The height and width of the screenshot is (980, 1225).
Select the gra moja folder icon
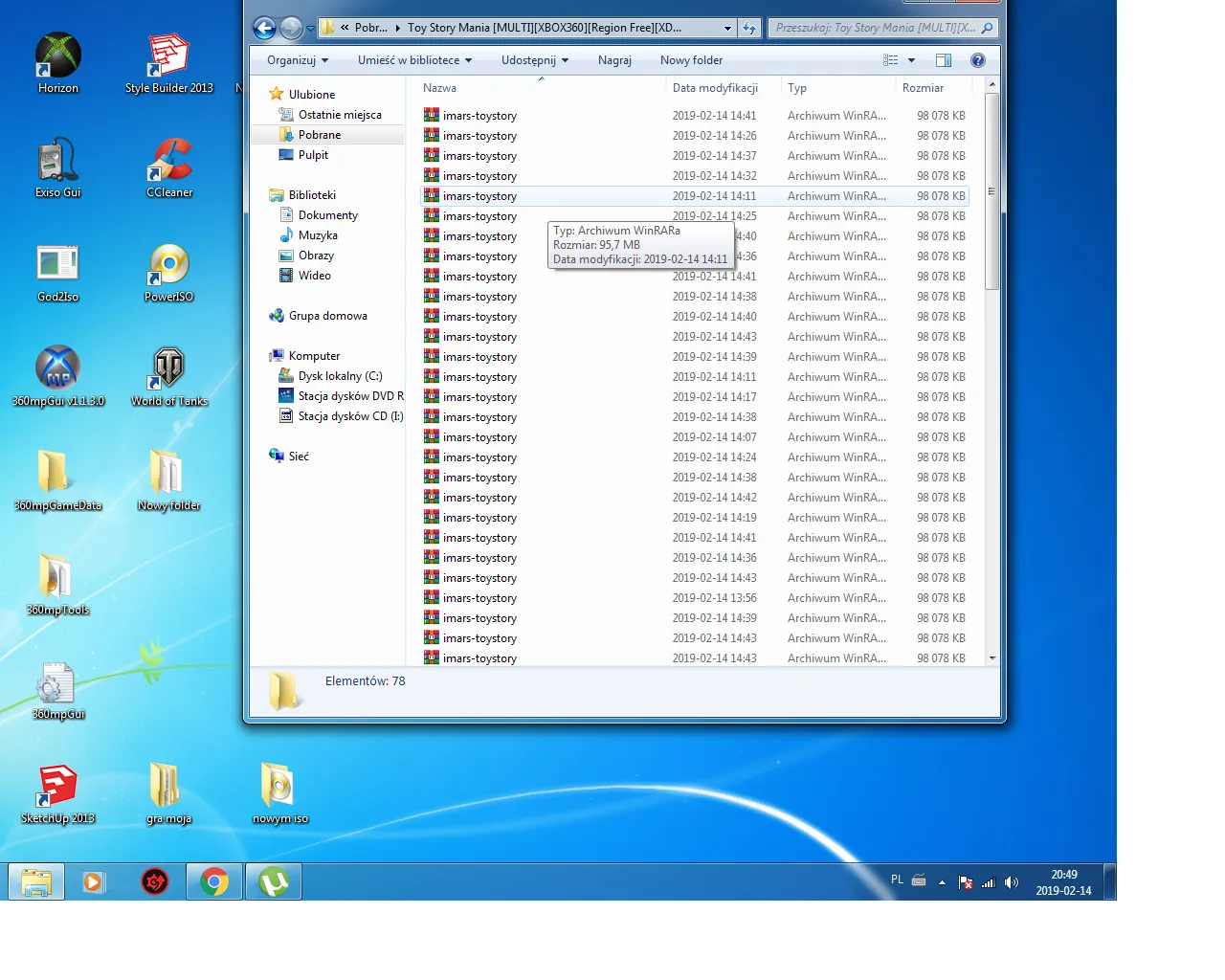coord(169,793)
